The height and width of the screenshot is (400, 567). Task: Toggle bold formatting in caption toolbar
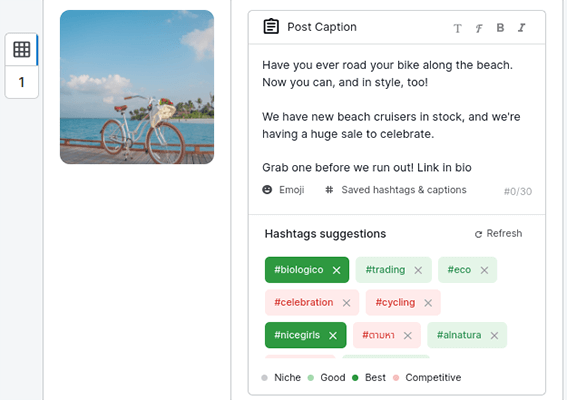pos(500,28)
